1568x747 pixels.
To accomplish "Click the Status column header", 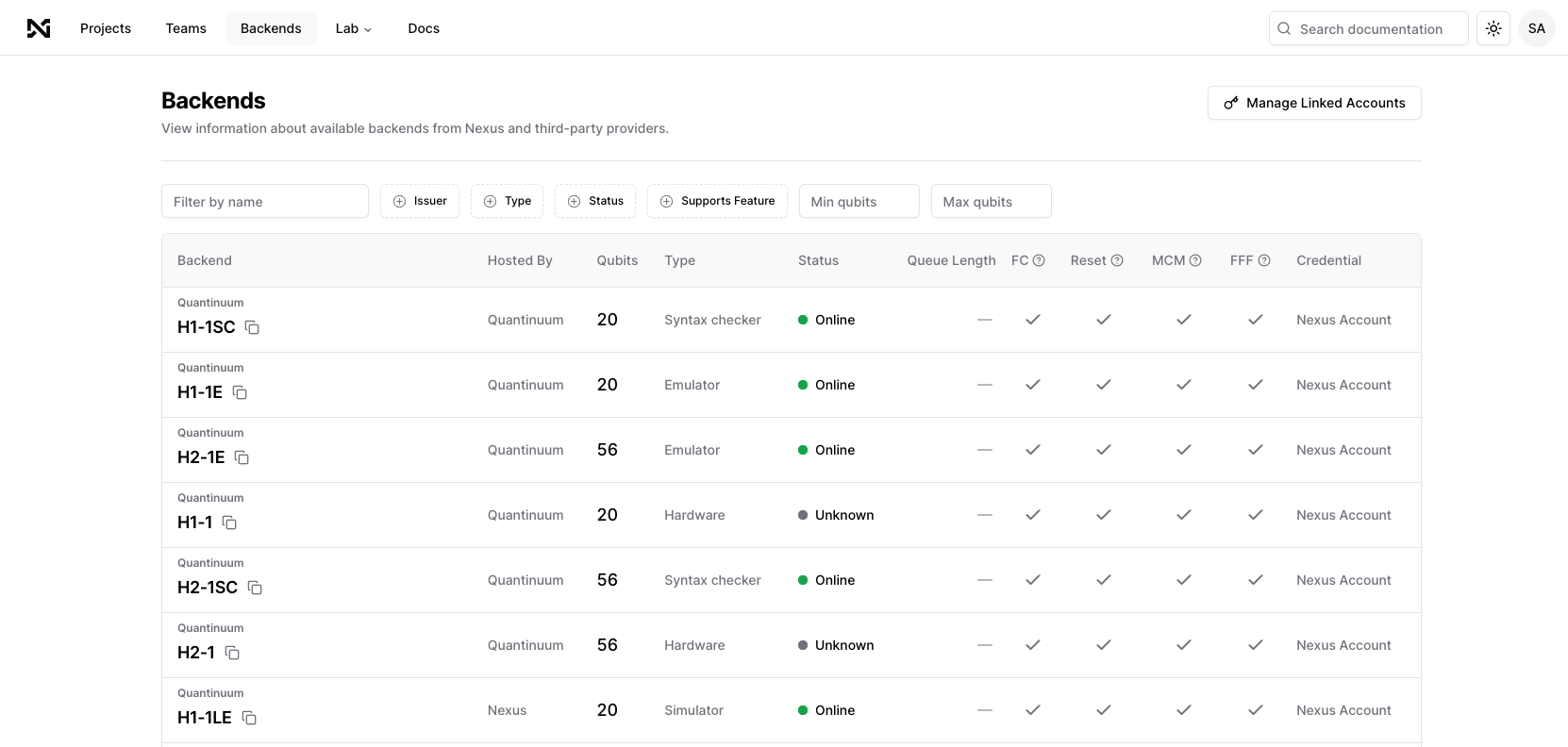I will [x=818, y=260].
